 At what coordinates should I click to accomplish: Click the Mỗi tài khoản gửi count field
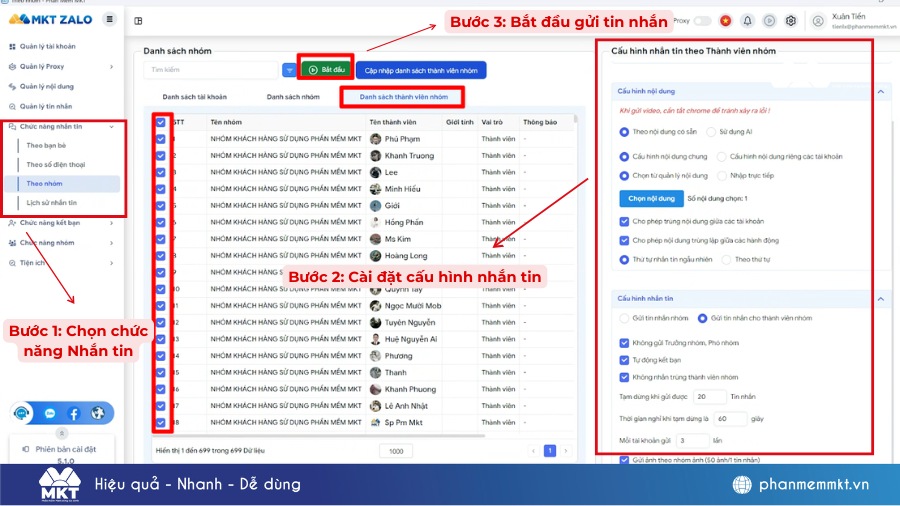tap(692, 441)
